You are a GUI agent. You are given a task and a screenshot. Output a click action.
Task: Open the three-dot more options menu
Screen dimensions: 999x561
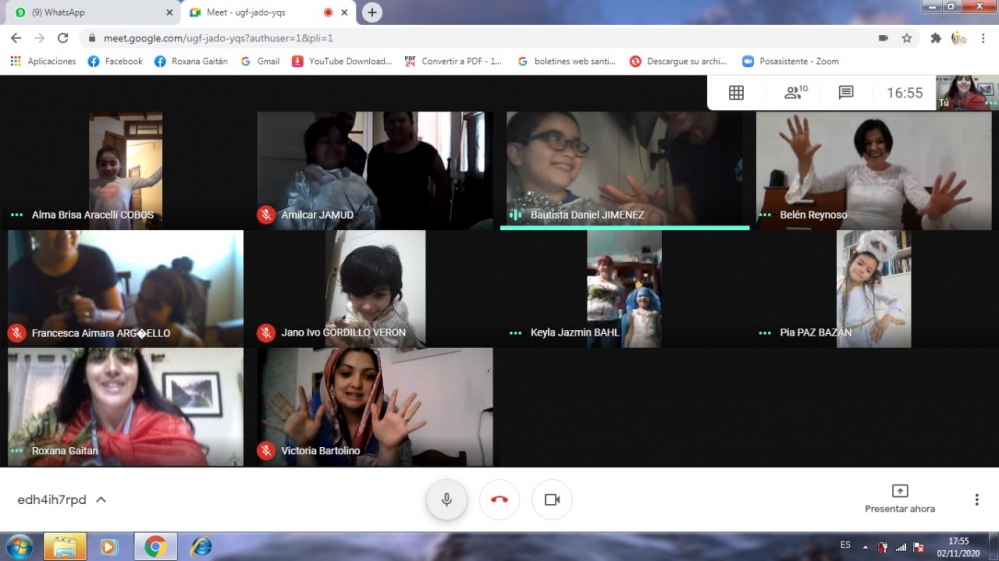click(976, 500)
